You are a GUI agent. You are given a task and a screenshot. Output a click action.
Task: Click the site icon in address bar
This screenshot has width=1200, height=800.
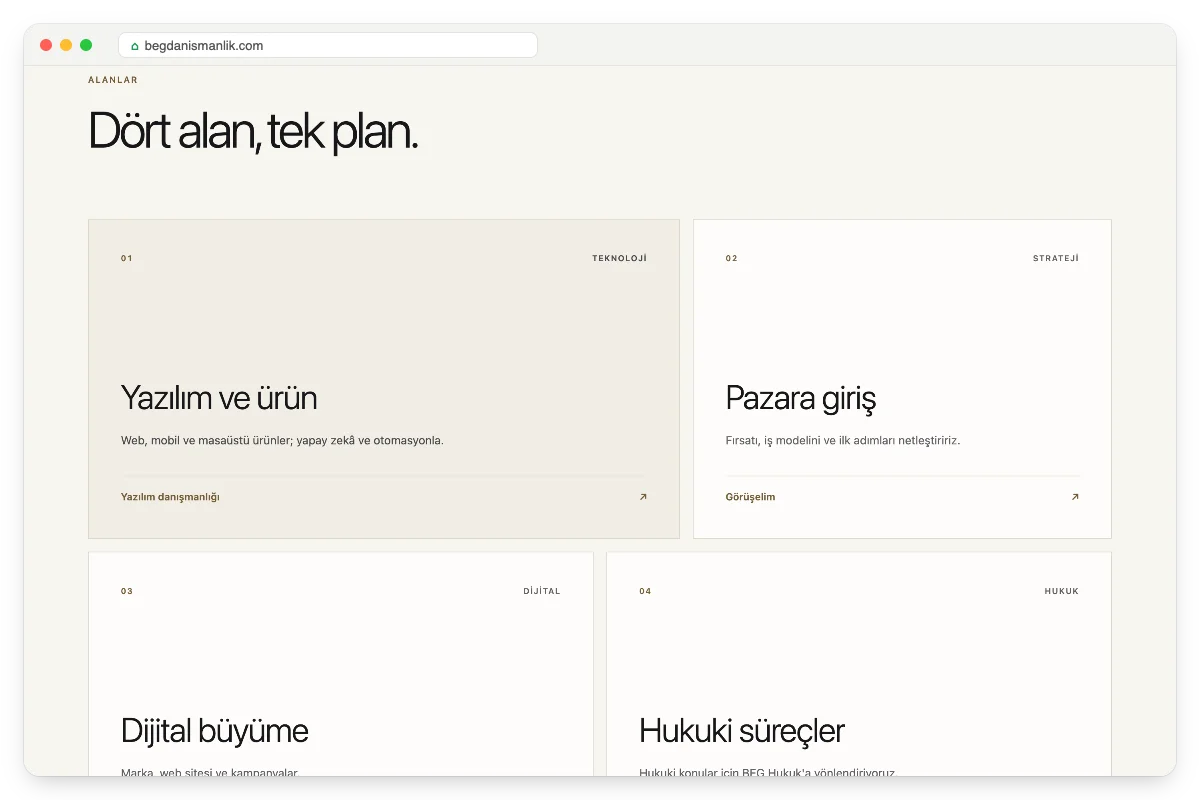point(135,46)
